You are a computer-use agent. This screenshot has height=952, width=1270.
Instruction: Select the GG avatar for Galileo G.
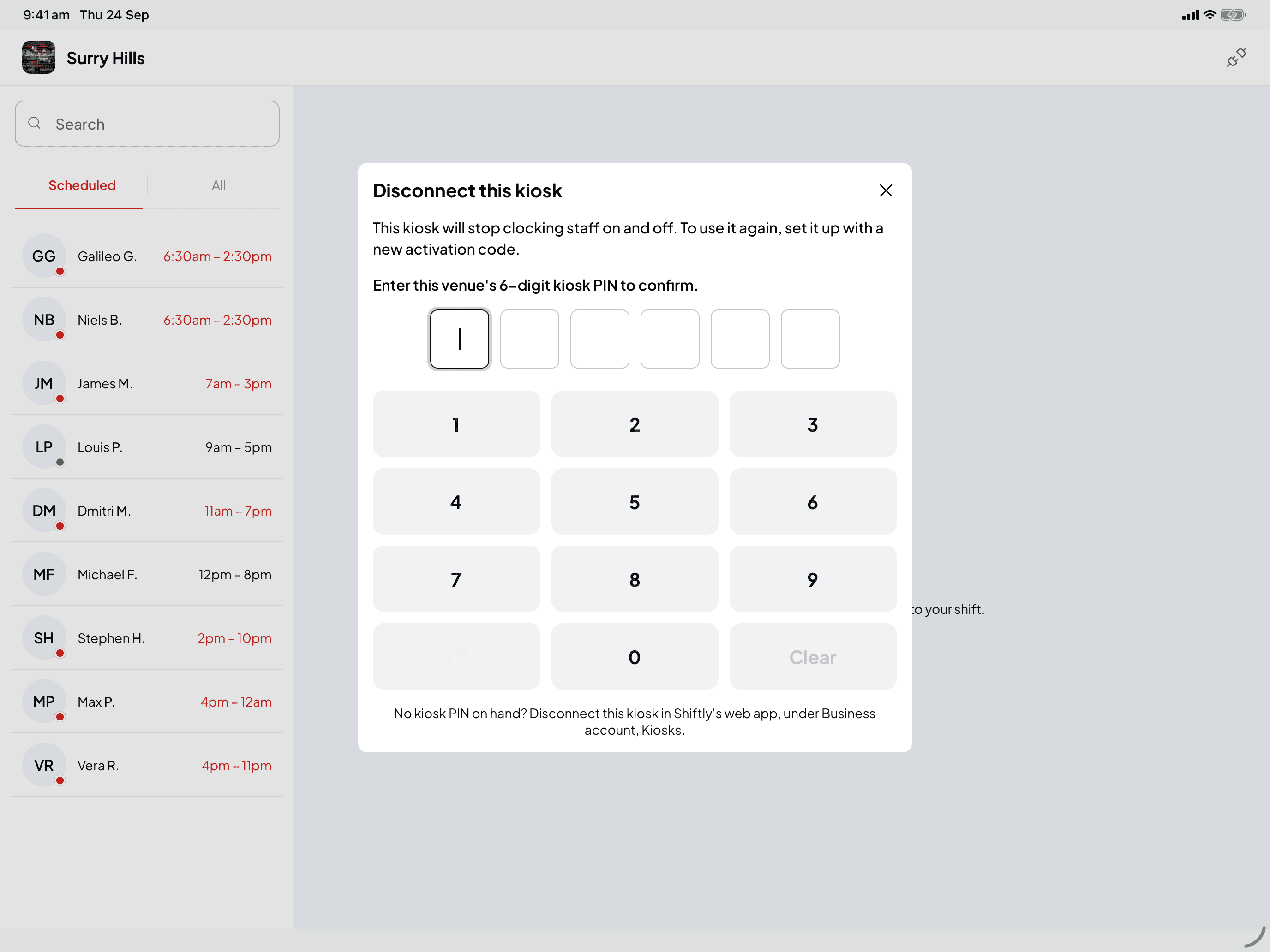click(44, 256)
